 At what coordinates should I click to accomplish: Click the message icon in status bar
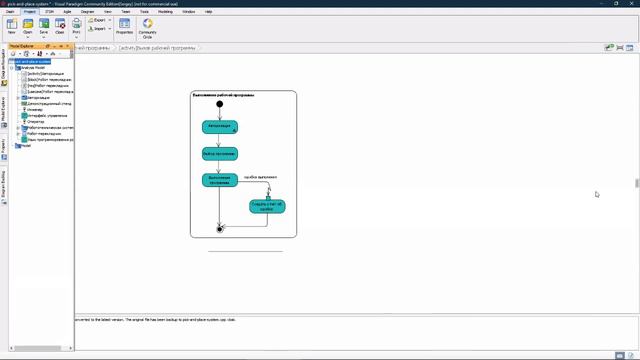620,356
